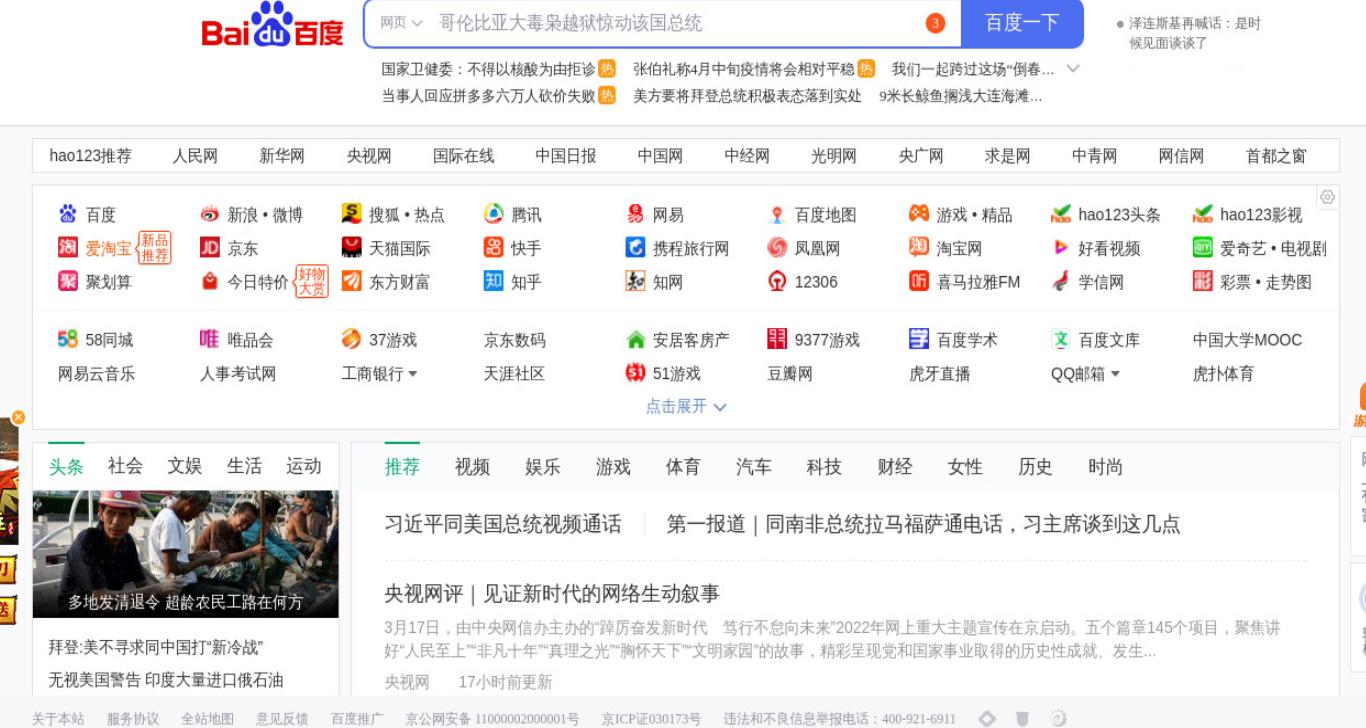1366x728 pixels.
Task: Click the 安居客 house icon
Action: tap(635, 340)
